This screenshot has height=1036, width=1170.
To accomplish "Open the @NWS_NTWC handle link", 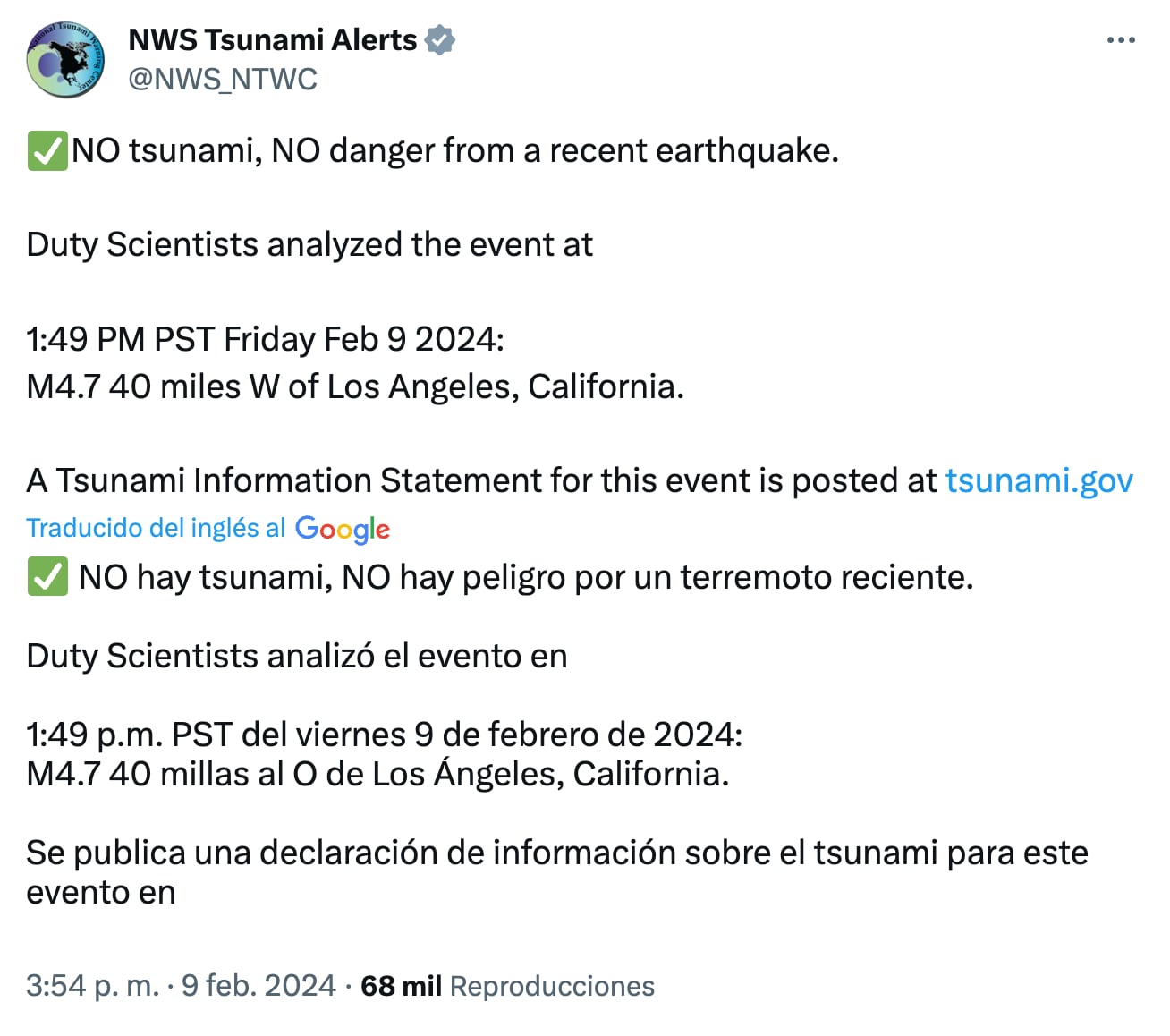I will point(223,80).
